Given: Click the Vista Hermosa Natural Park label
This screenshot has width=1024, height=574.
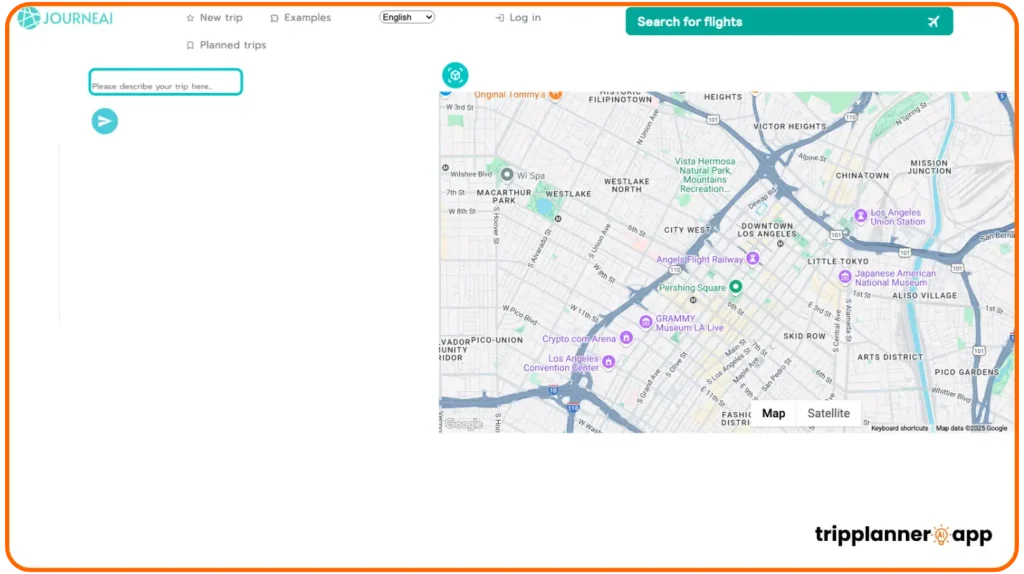Looking at the screenshot, I should coord(705,175).
